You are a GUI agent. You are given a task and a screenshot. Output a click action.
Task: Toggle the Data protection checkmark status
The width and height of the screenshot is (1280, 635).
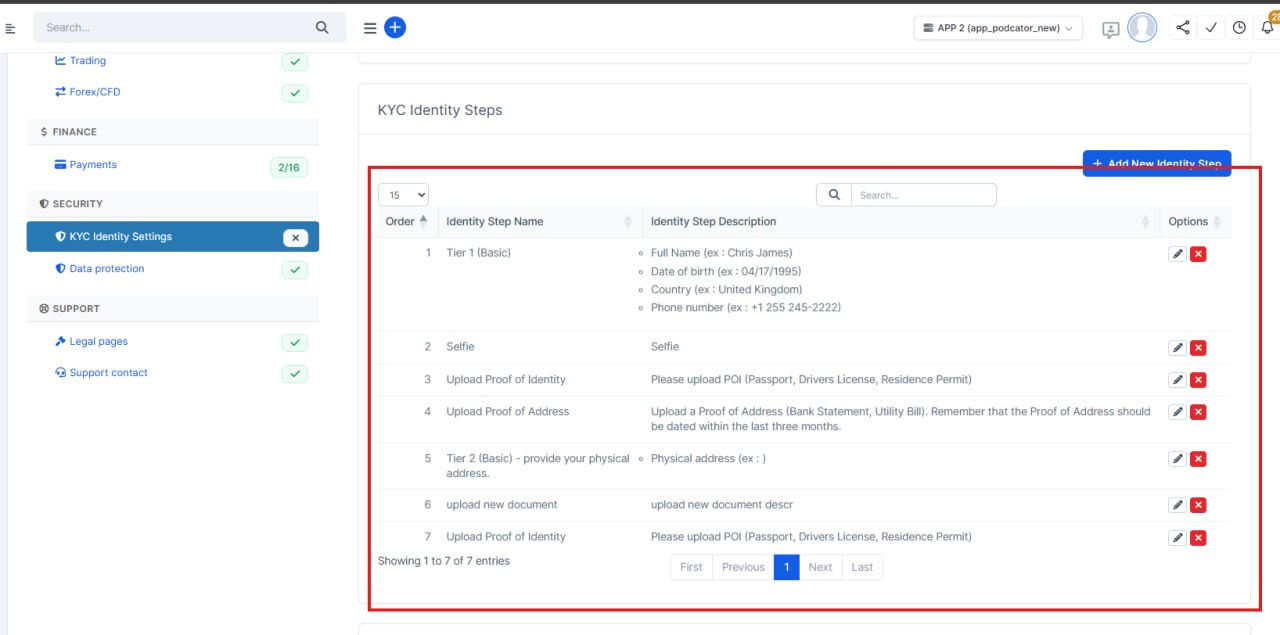[x=295, y=270]
